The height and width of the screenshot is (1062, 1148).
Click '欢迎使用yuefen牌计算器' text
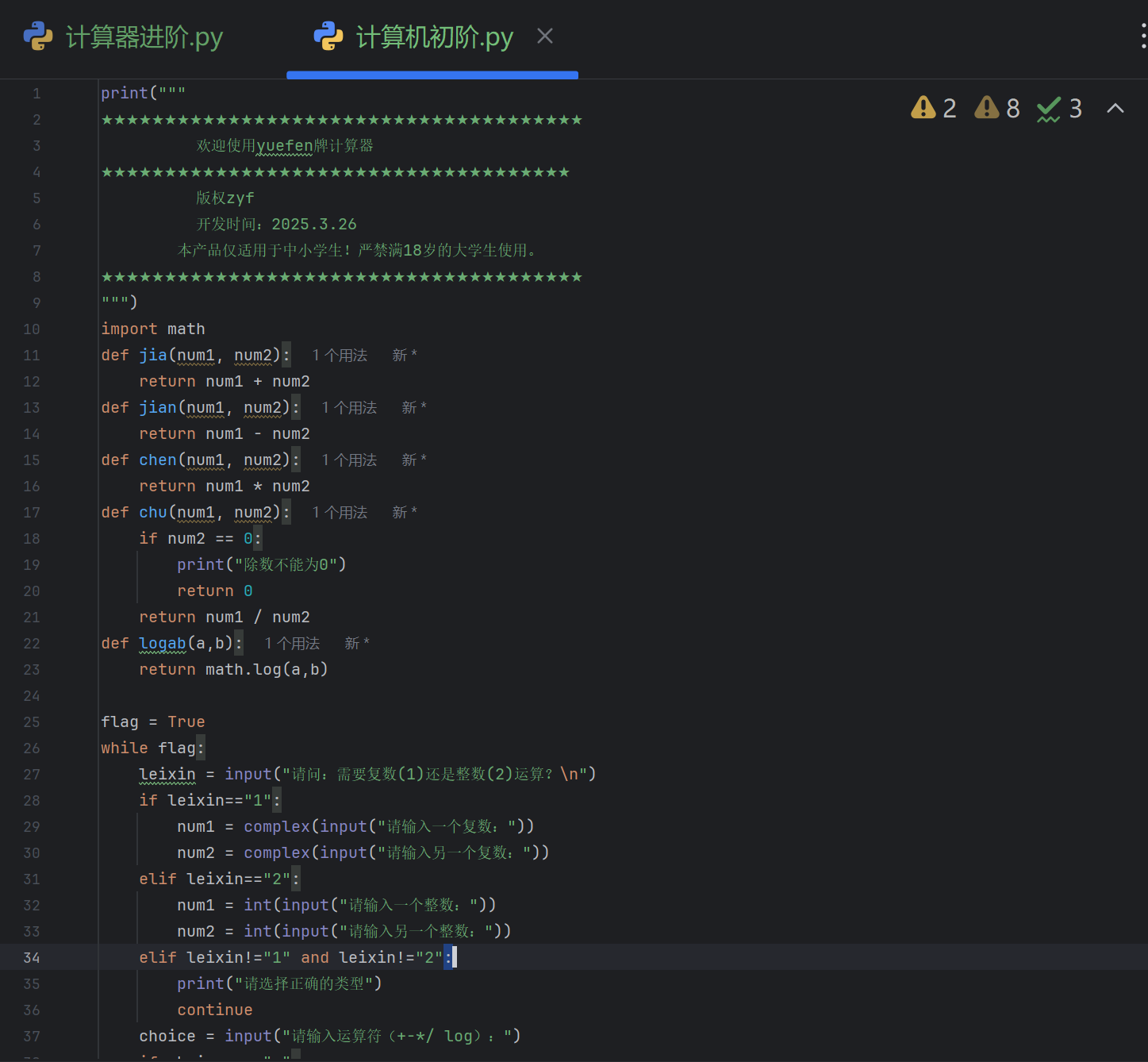point(285,145)
